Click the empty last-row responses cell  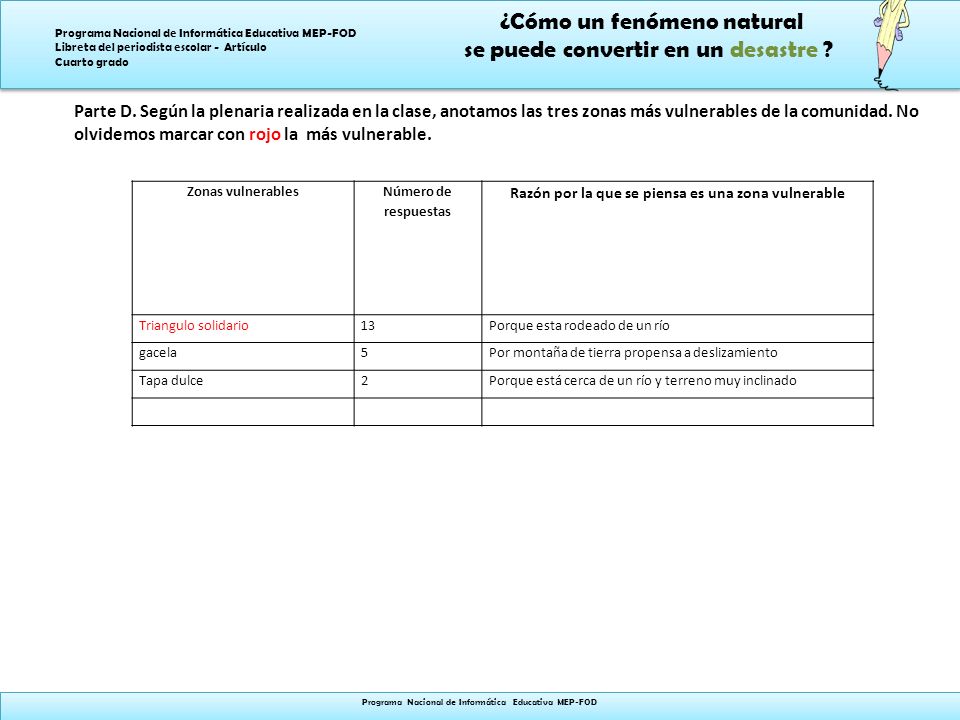click(418, 411)
